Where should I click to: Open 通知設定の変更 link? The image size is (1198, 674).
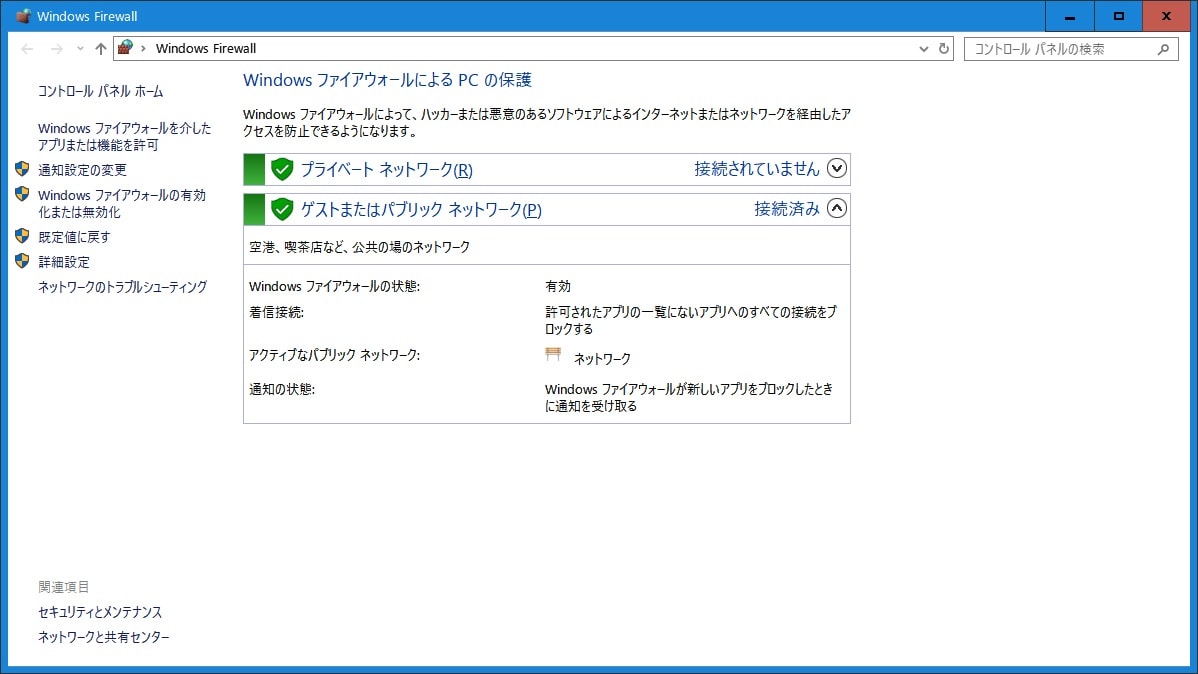(83, 170)
